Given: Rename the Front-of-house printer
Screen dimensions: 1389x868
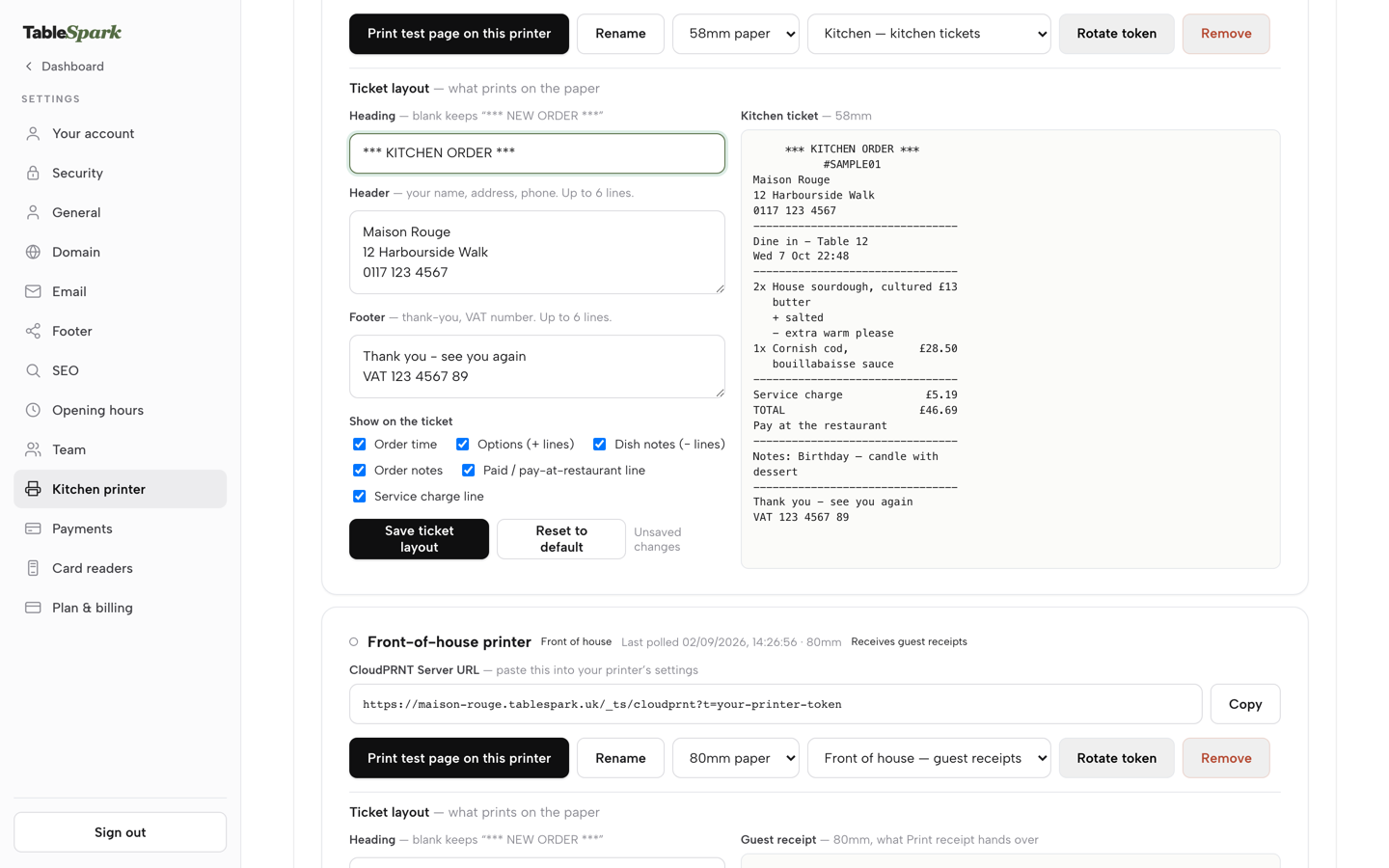Looking at the screenshot, I should (620, 758).
